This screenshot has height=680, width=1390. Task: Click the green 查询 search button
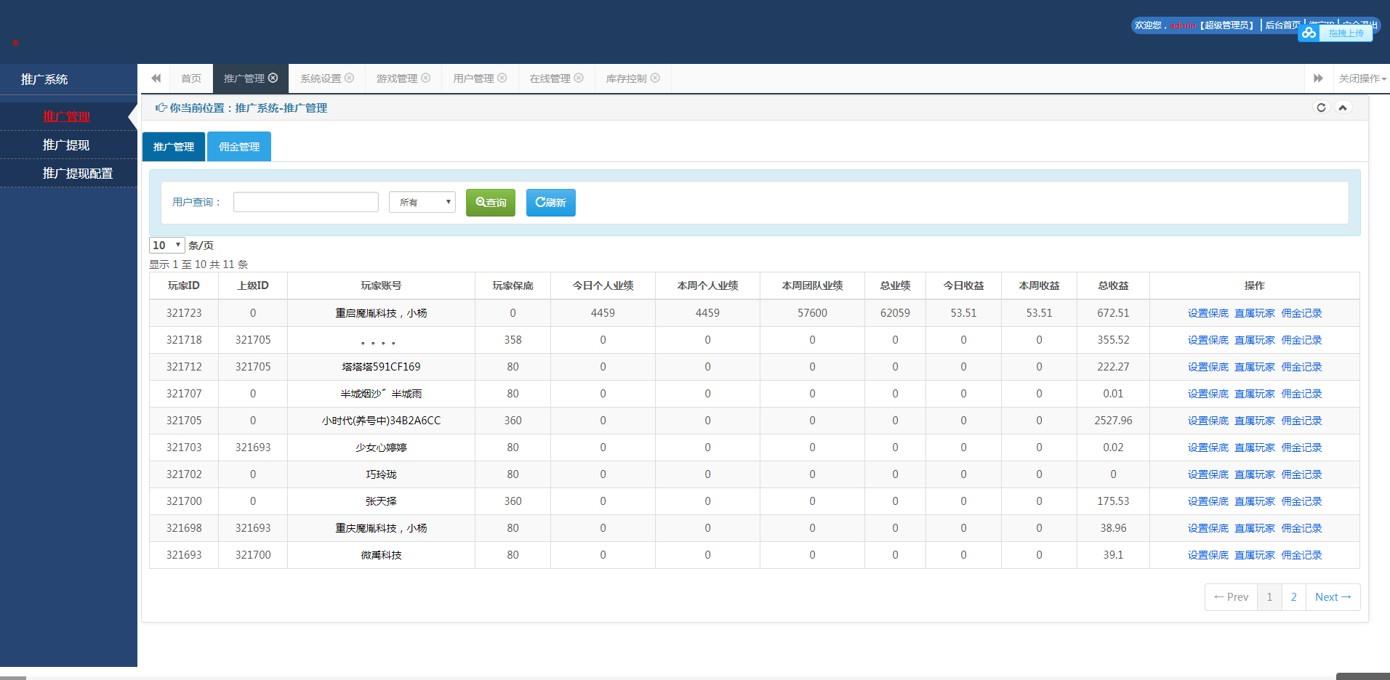490,202
